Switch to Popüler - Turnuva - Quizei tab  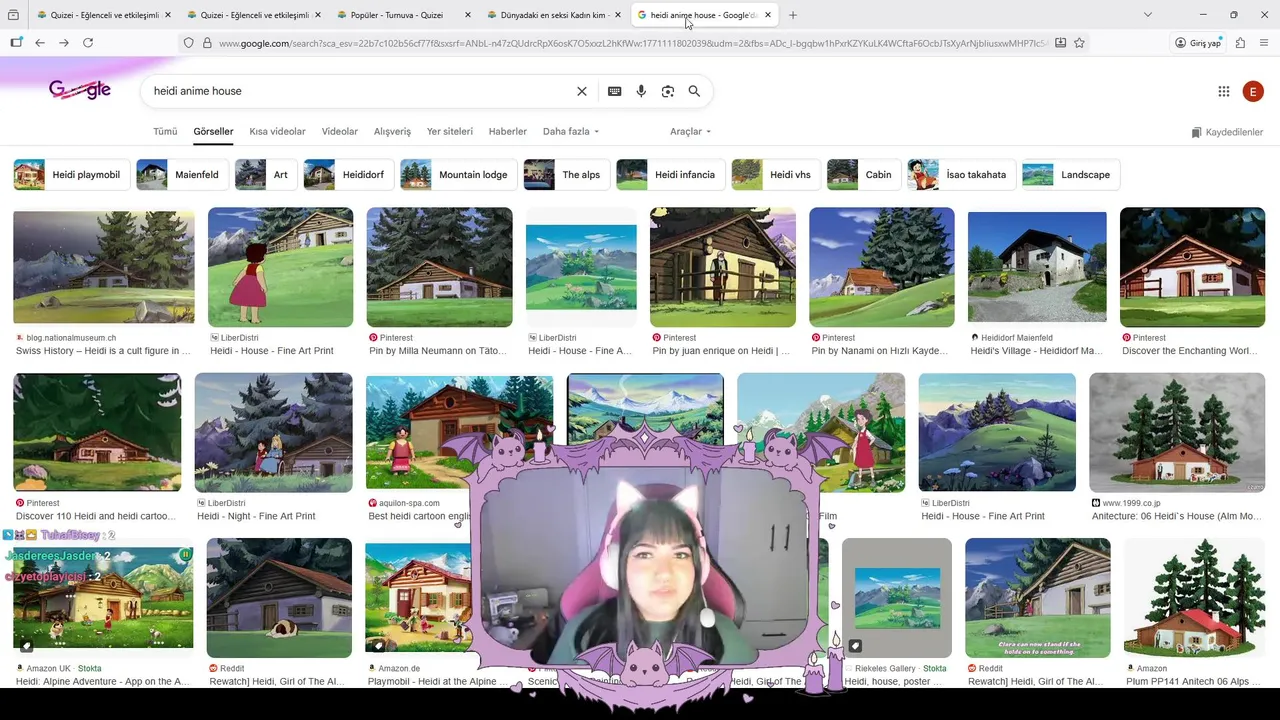pos(404,15)
